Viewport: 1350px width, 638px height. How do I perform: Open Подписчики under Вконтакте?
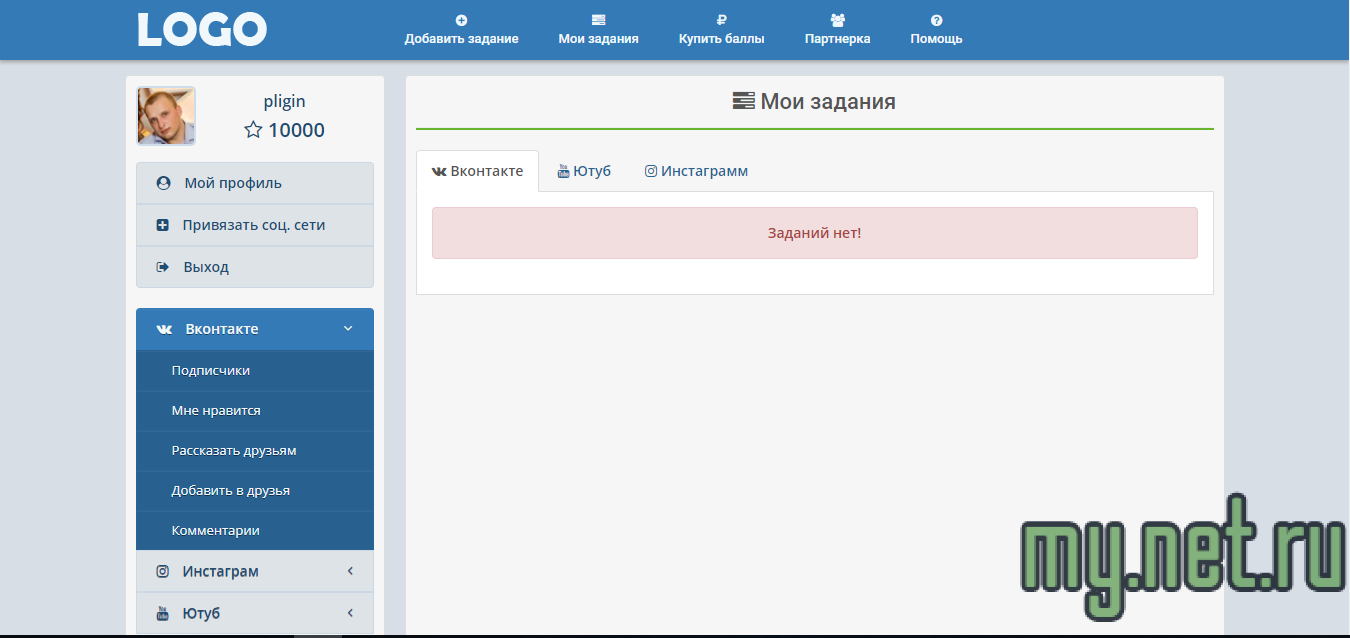(211, 370)
